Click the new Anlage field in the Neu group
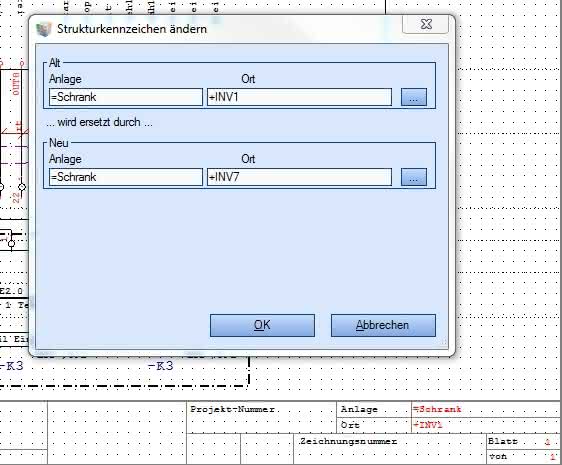Viewport: 562px width, 465px height. [x=126, y=177]
